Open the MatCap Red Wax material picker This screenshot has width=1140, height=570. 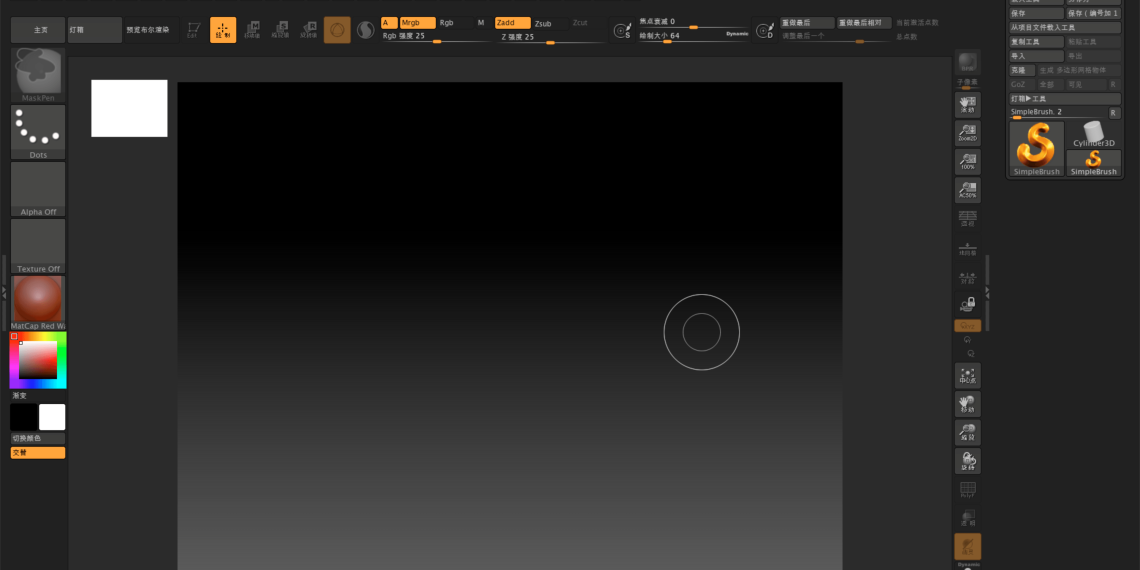[38, 302]
